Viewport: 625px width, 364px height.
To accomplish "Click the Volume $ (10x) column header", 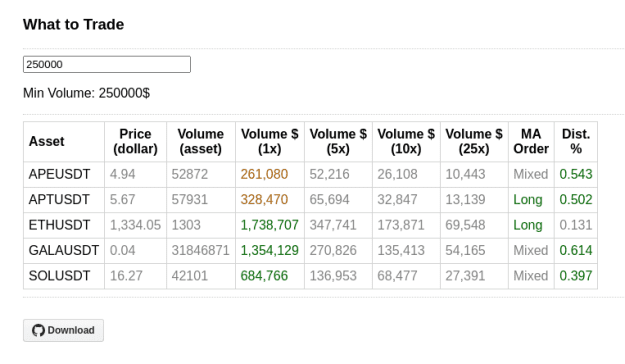I will 406,142.
